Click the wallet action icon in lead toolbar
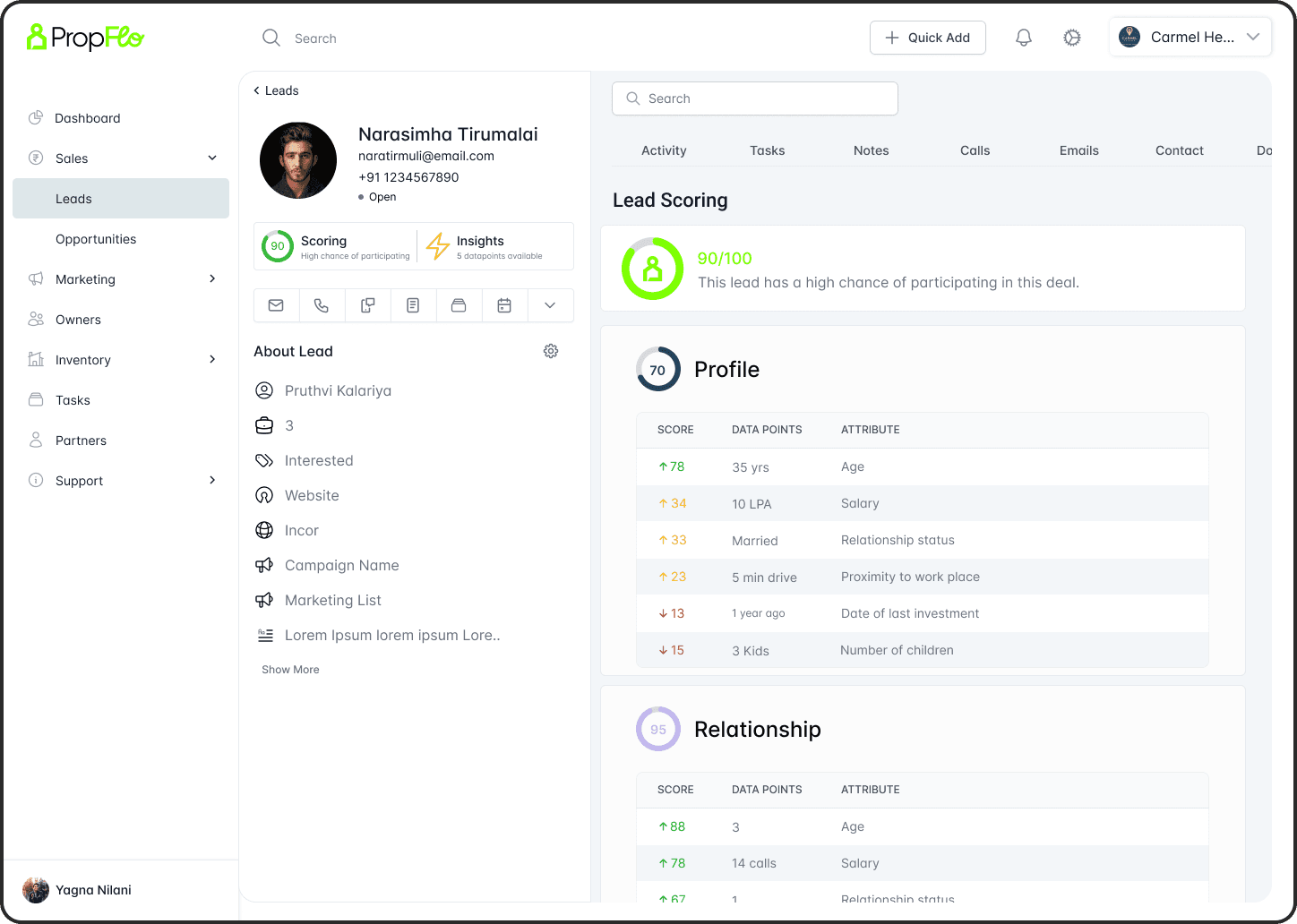Viewport: 1297px width, 924px height. click(459, 305)
